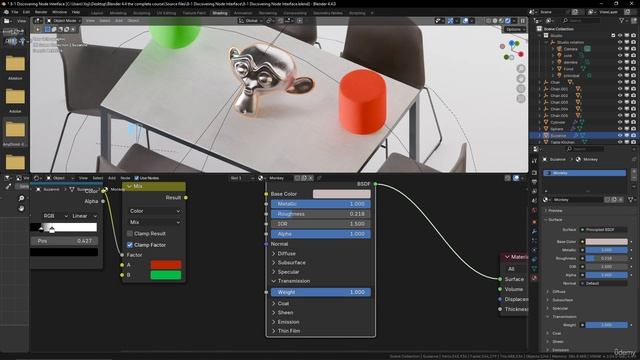Open the Linear interpolation dropdown
This screenshot has width=640, height=360.
[84, 216]
